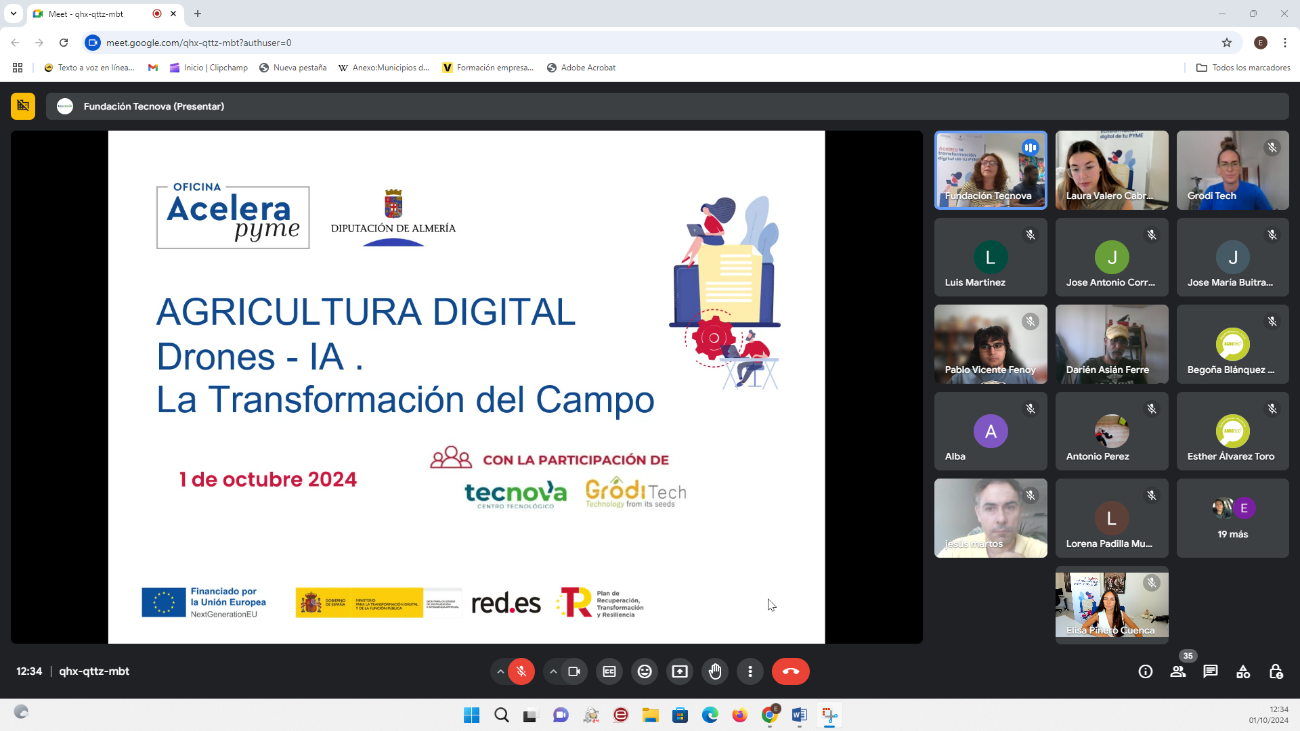Select Esther Álvarez Toro participant tile

[x=1233, y=431]
